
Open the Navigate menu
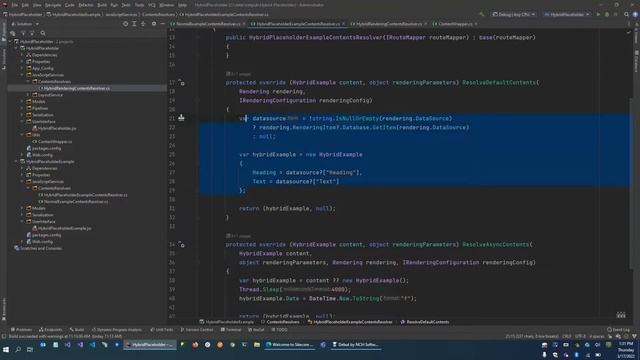pyautogui.click(x=53, y=5)
